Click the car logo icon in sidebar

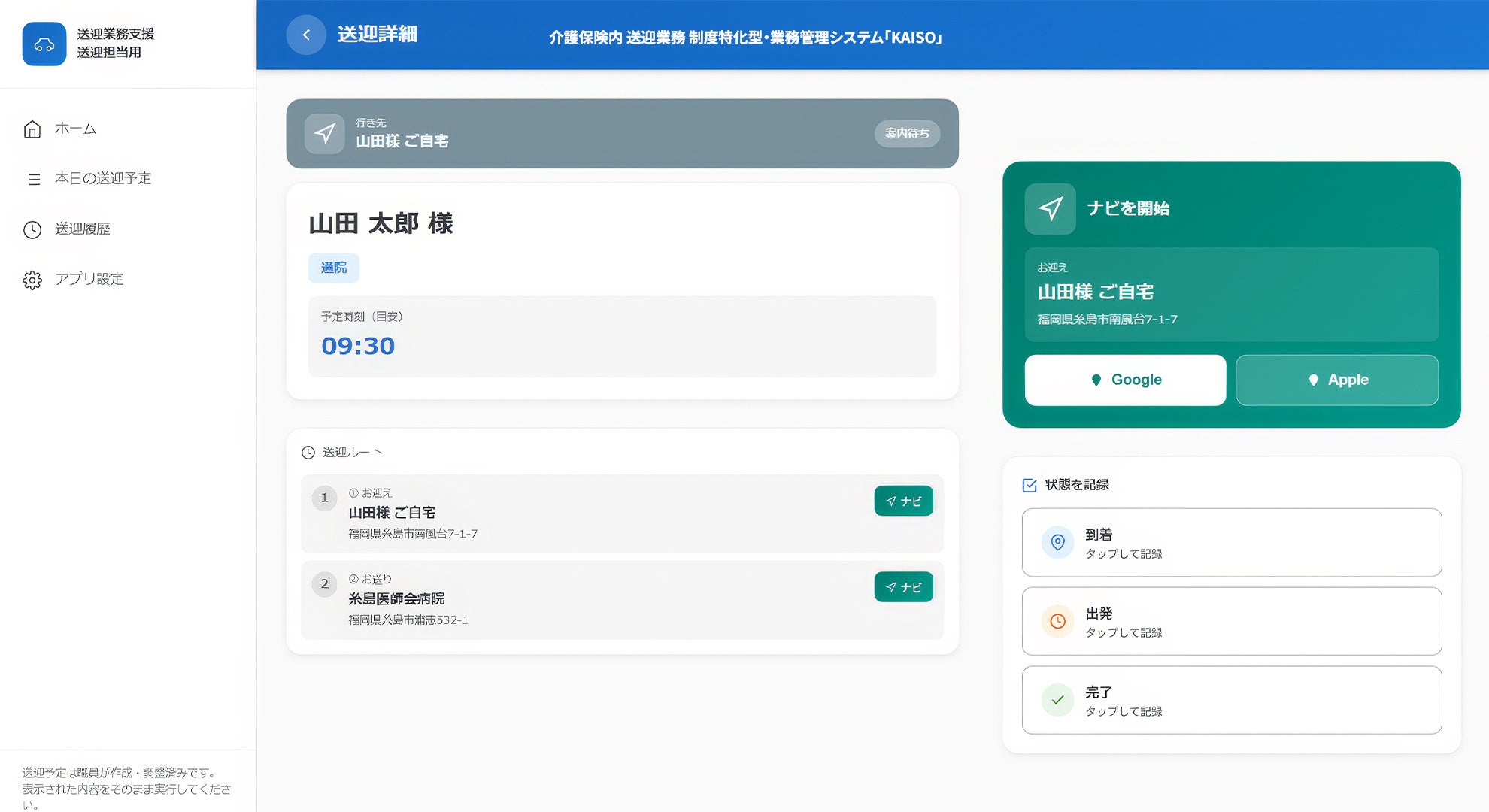(44, 44)
